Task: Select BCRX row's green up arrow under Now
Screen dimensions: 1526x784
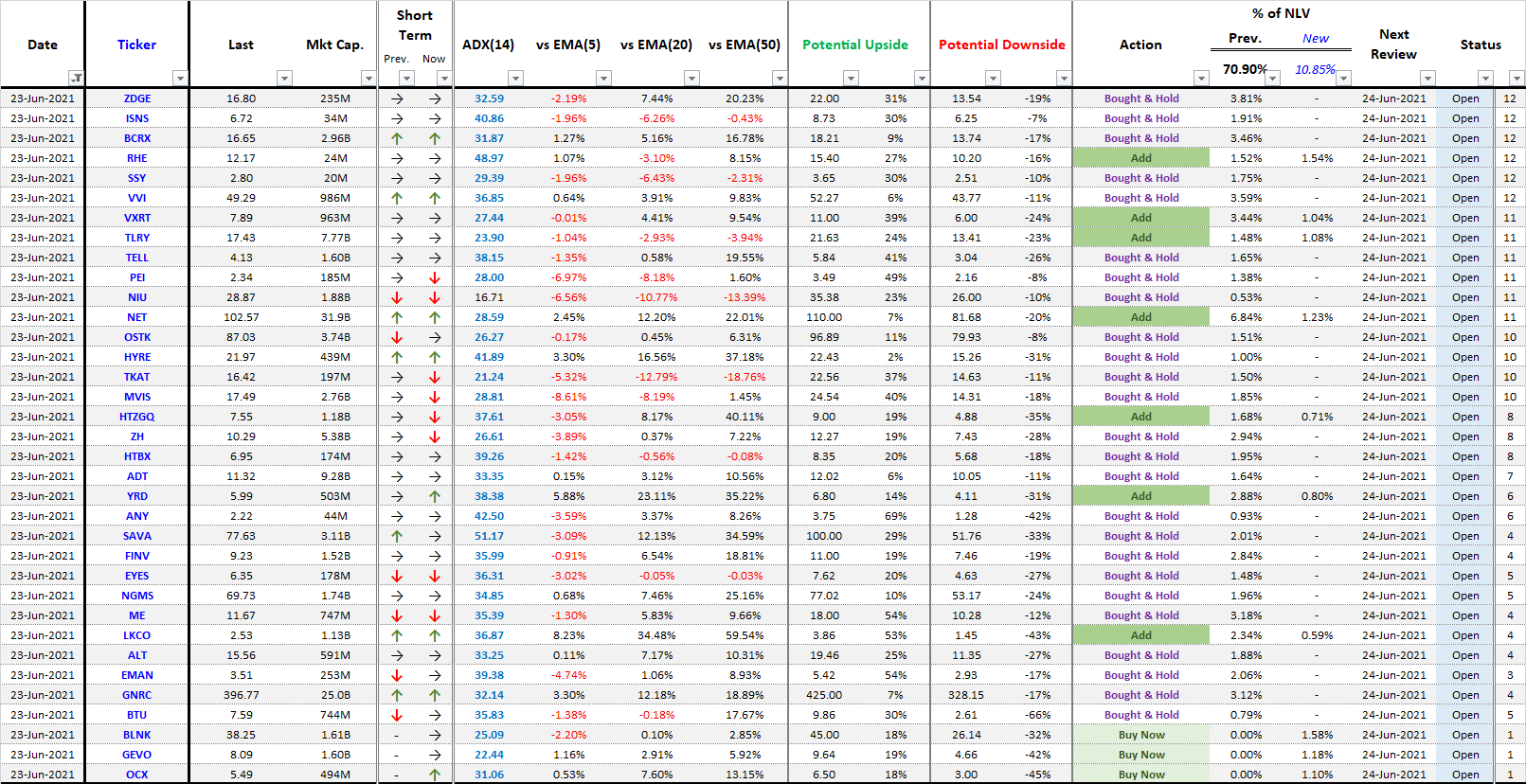Action: click(435, 138)
